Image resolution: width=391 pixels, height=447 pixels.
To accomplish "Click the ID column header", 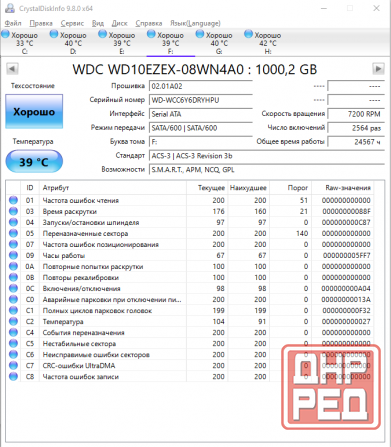I will pos(30,188).
